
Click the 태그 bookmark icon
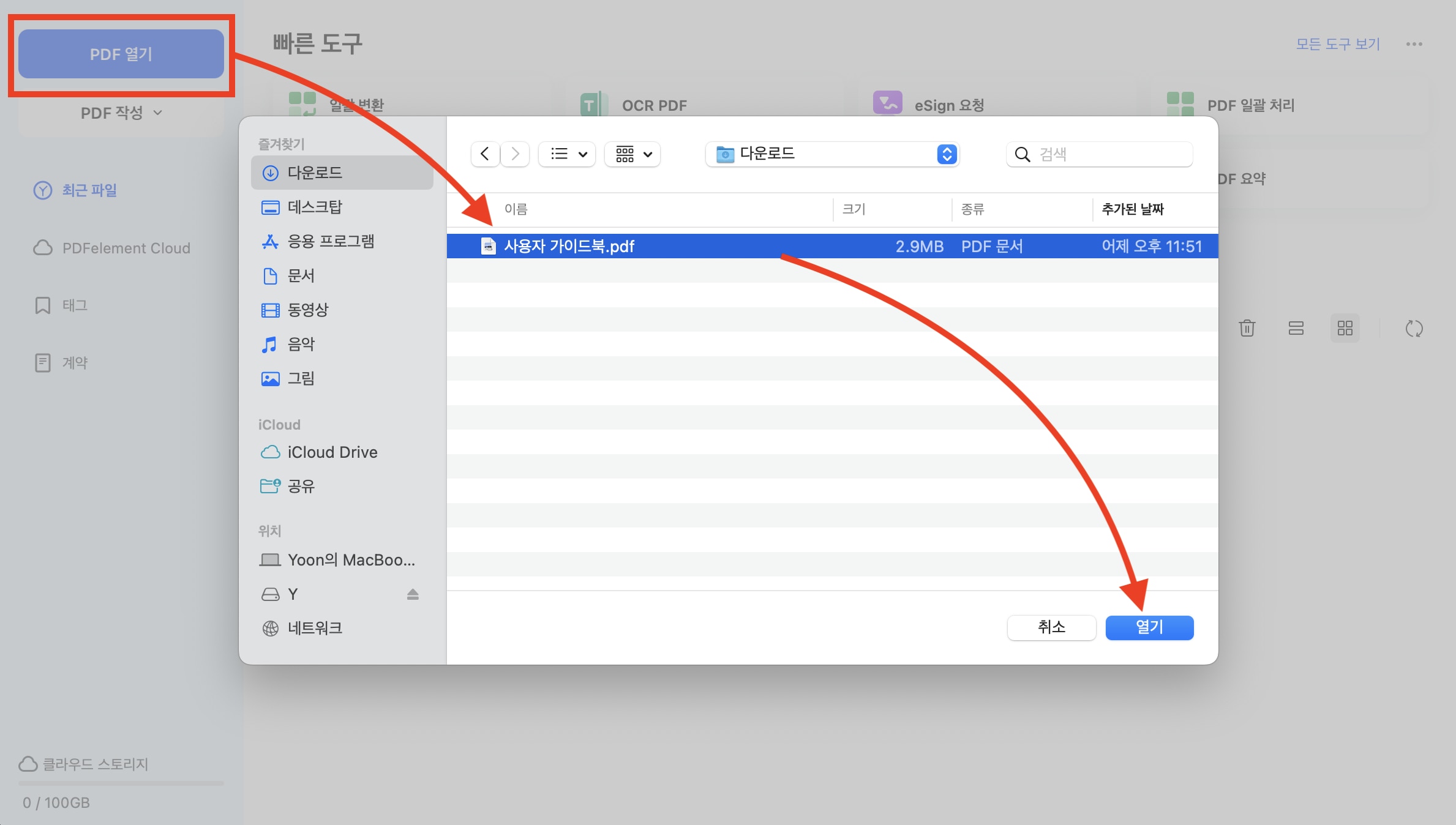point(42,305)
